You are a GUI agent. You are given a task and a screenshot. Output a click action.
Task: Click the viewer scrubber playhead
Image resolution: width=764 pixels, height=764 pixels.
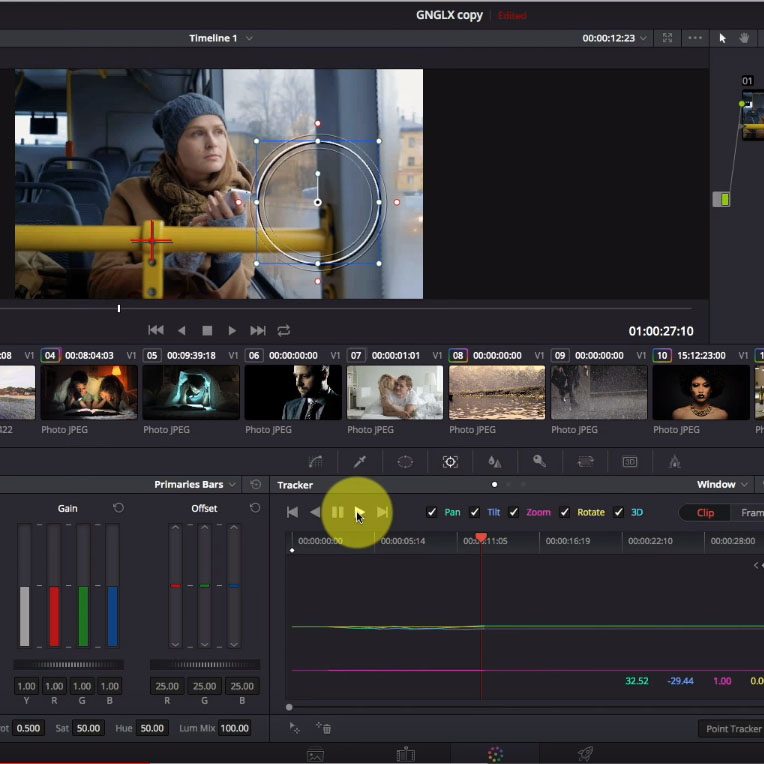point(119,308)
